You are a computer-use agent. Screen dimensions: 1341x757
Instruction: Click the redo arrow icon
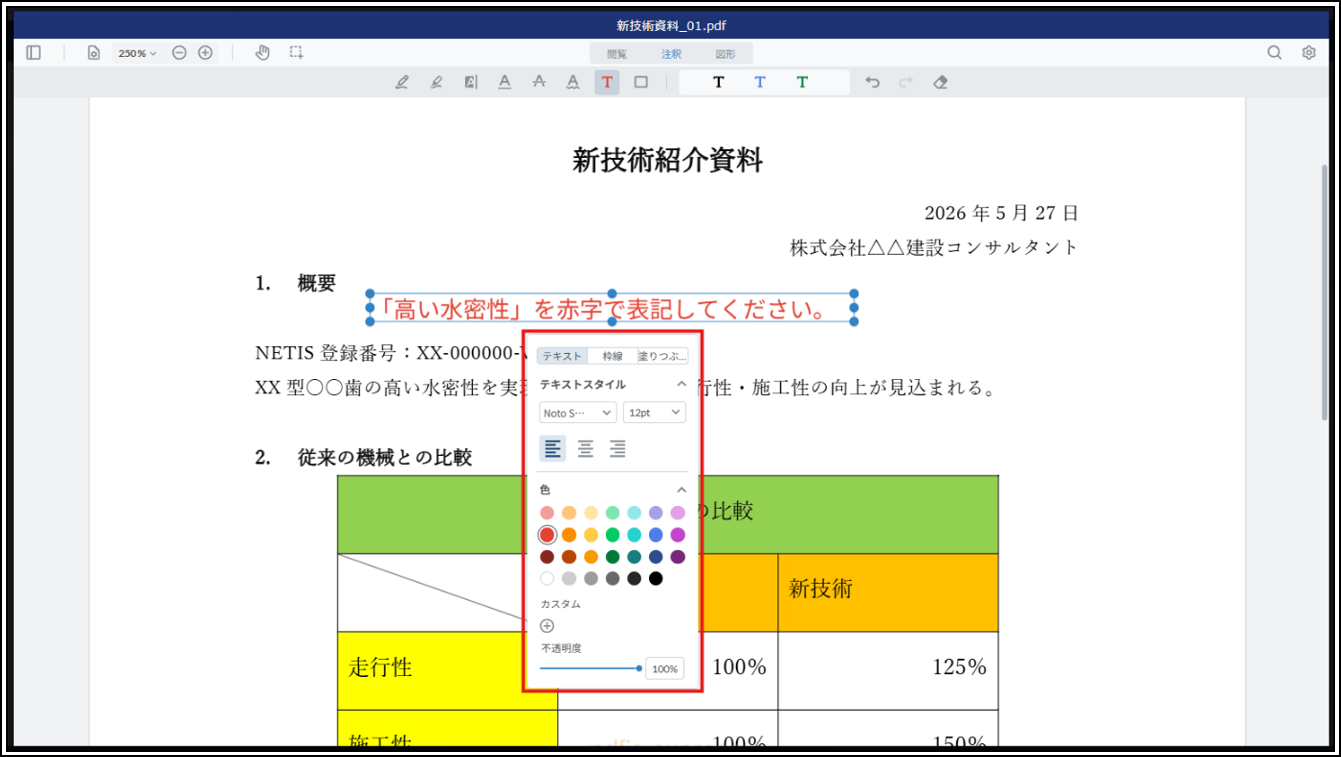[906, 82]
